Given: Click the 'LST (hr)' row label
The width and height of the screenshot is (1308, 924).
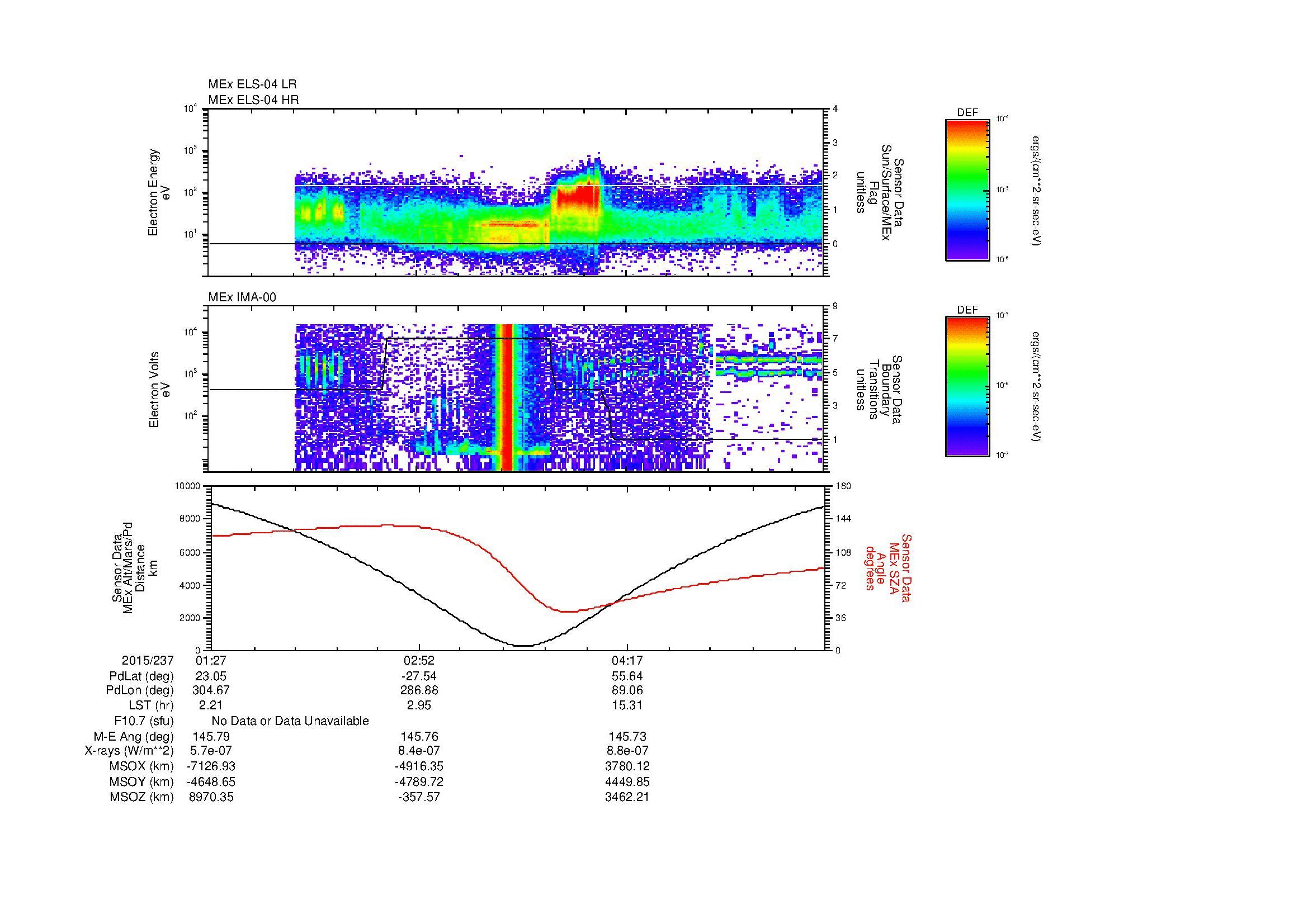Looking at the screenshot, I should tap(151, 706).
